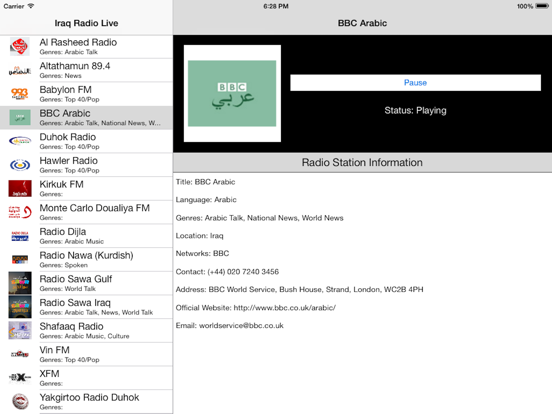Tap Genres: Arabic Music, Culture subtitle
Viewport: 552px width, 414px height.
(84, 336)
